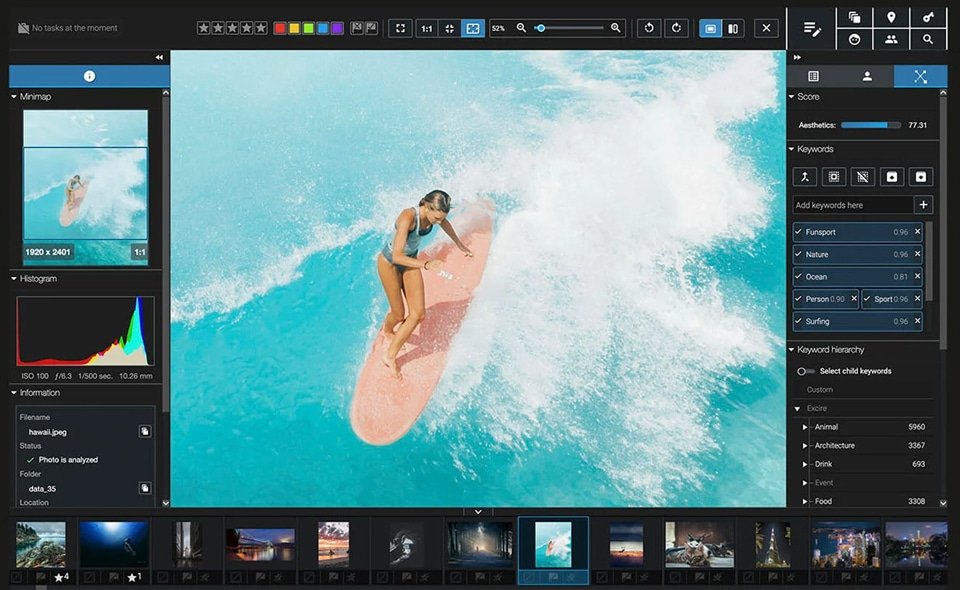
Task: Enable Select child keywords switch
Action: point(806,371)
